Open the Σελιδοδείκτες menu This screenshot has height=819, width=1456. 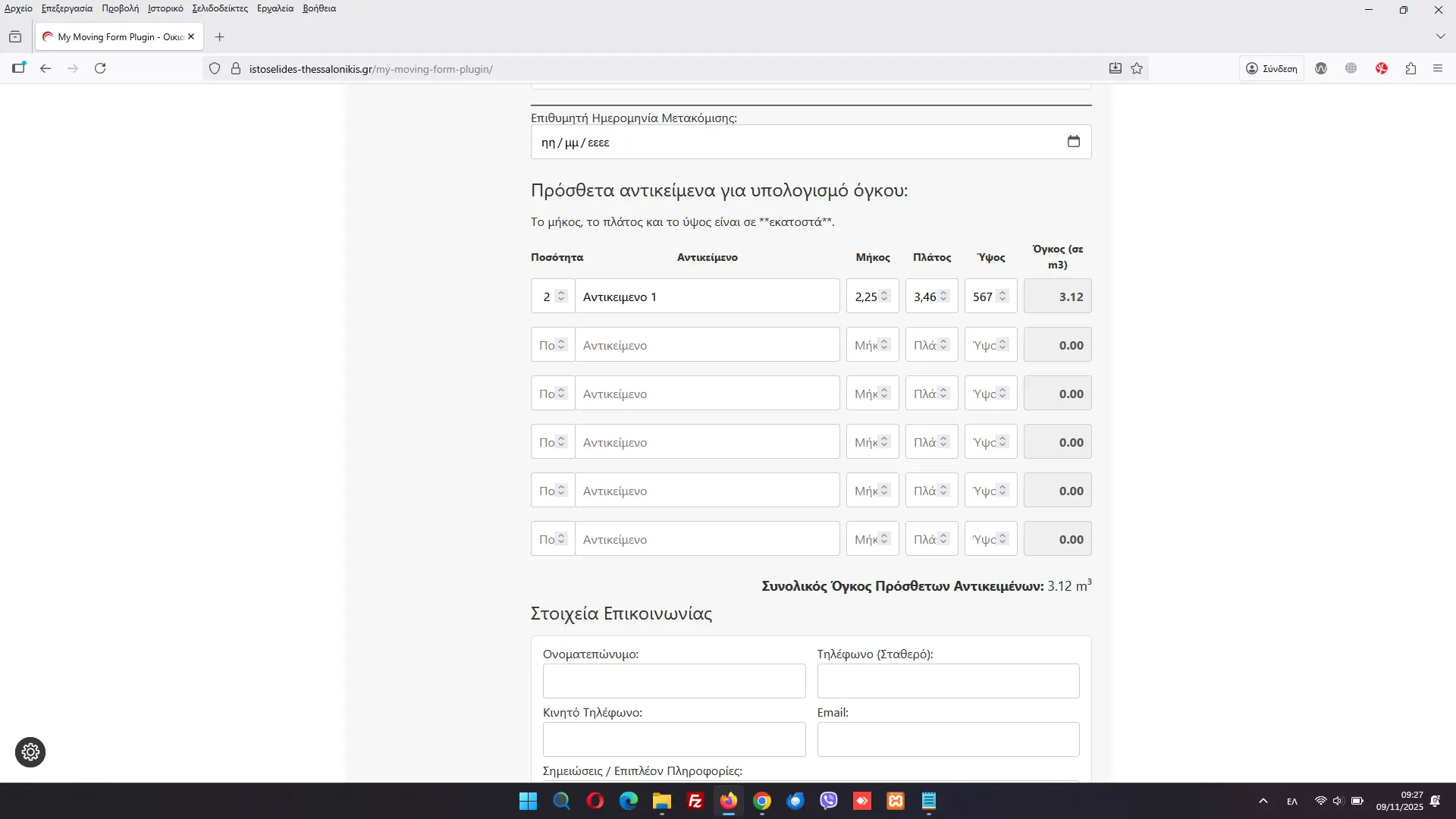point(220,8)
